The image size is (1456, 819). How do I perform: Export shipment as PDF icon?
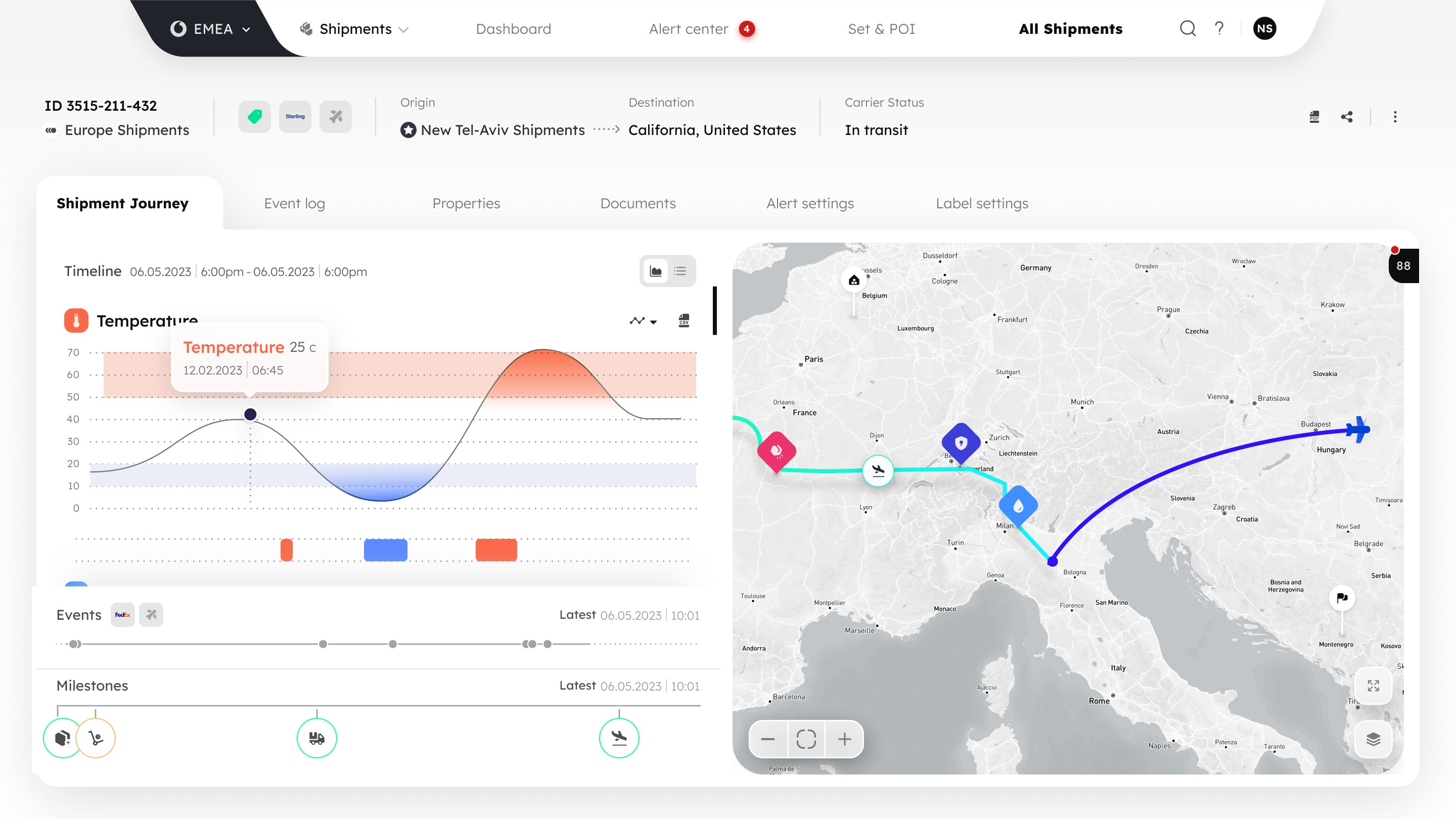[1314, 117]
